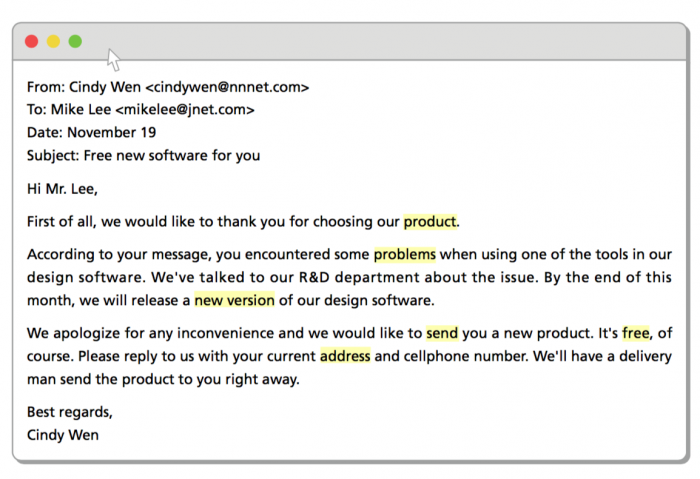Image resolution: width=700 pixels, height=479 pixels.
Task: Click the highlighted word "send"
Action: point(442,333)
